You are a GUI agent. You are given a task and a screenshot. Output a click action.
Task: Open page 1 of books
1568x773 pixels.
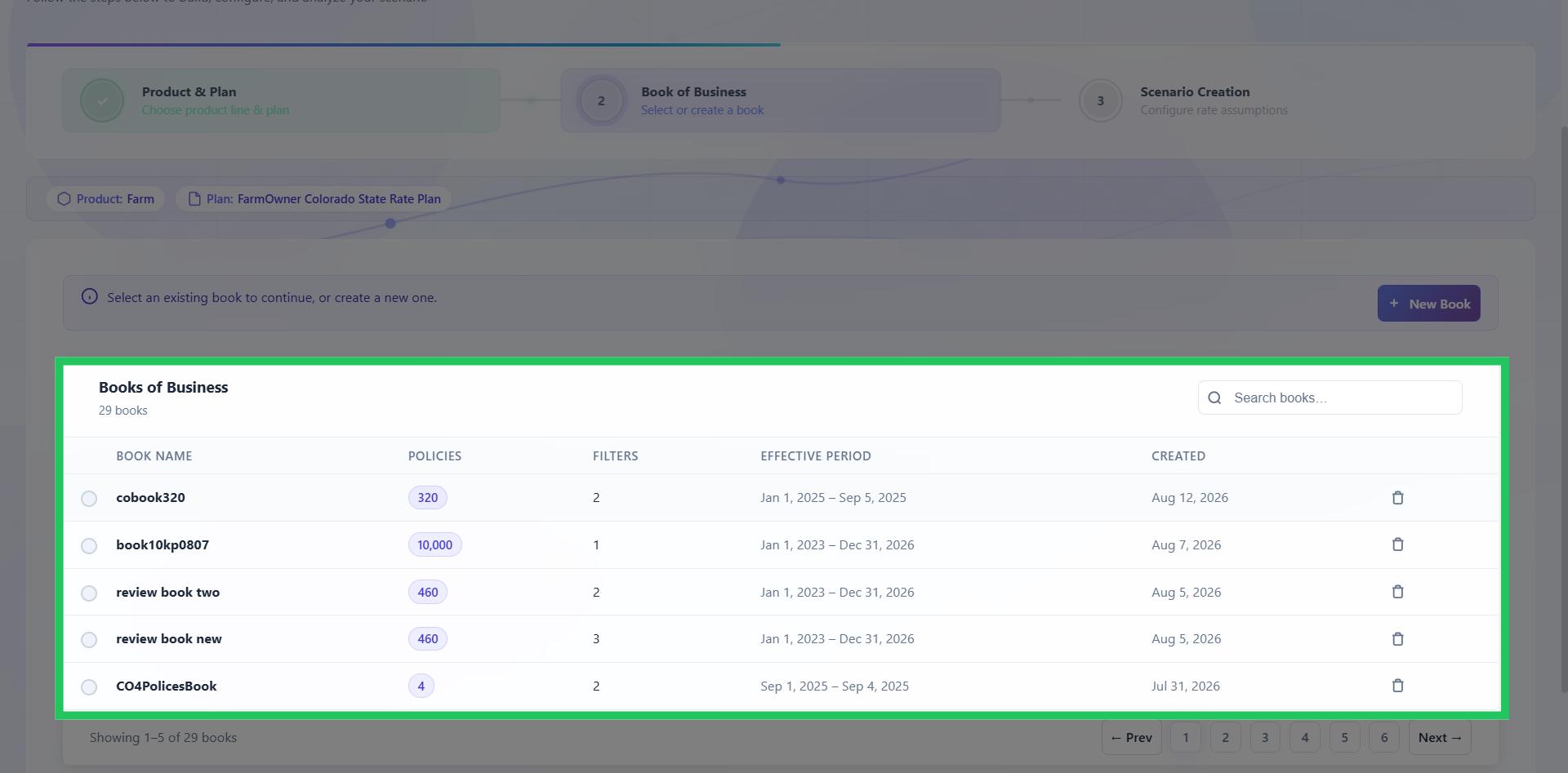(x=1186, y=737)
